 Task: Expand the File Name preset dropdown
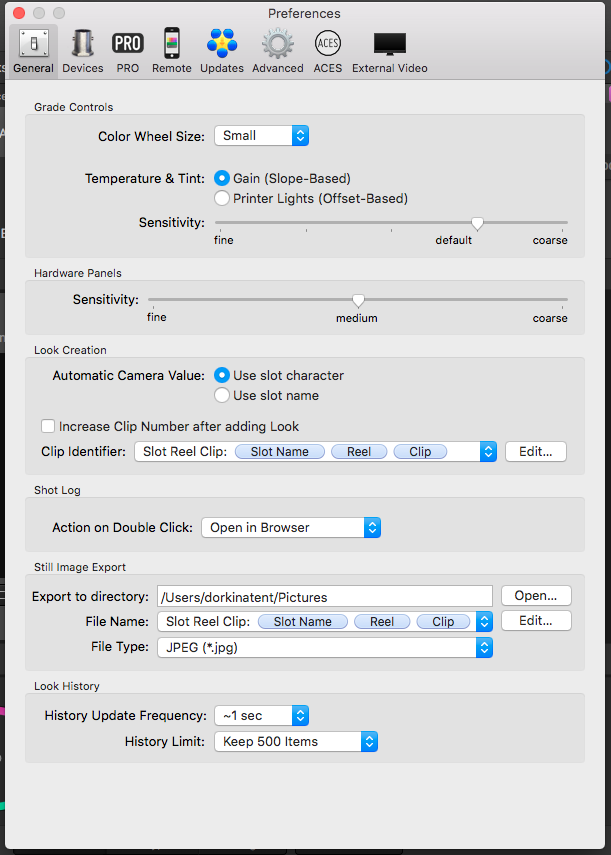484,622
